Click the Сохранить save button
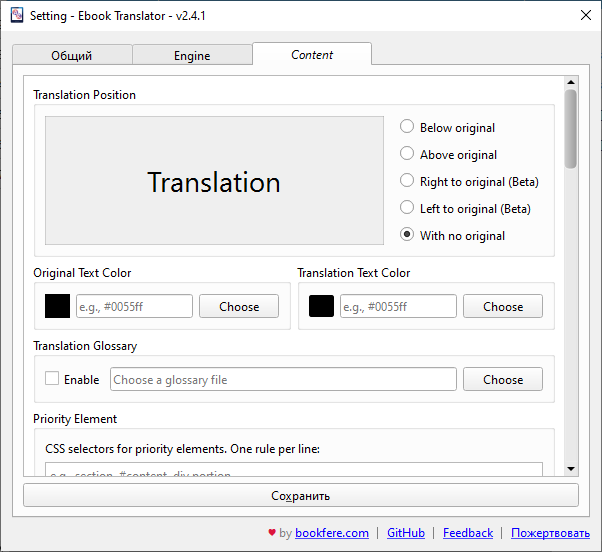The width and height of the screenshot is (602, 552). tap(300, 495)
